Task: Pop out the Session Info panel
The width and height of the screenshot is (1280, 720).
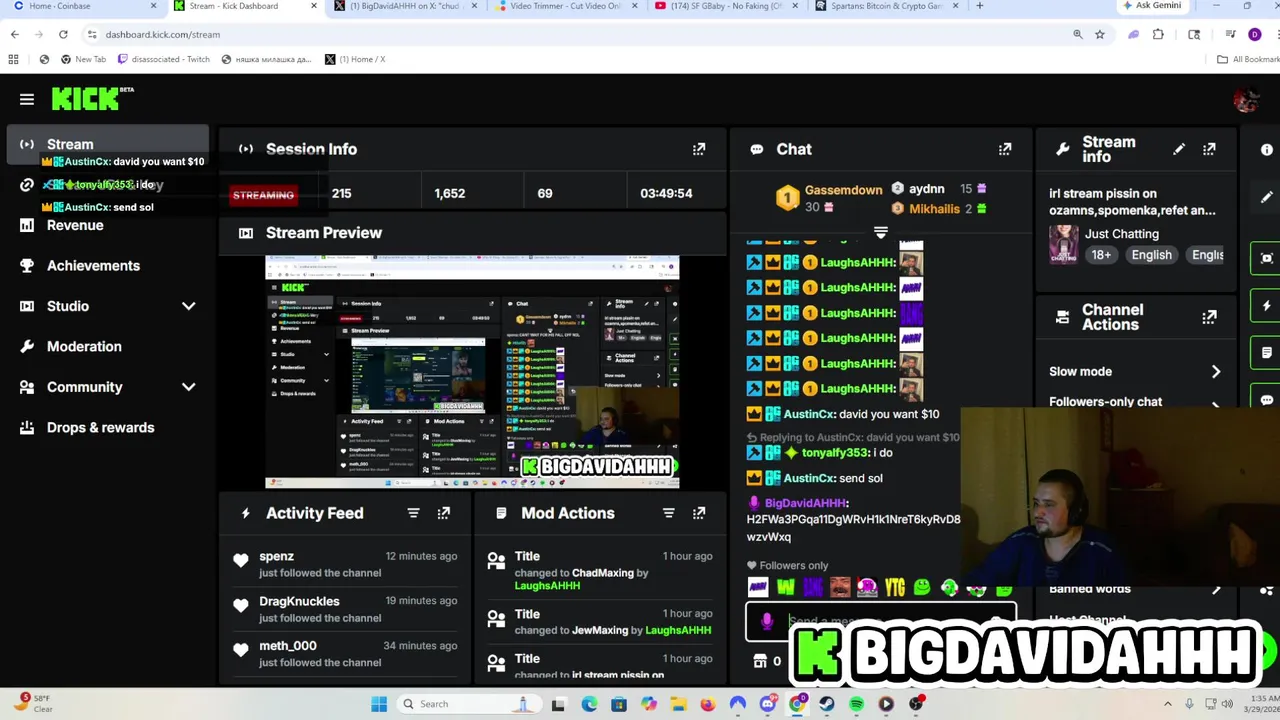Action: point(699,149)
